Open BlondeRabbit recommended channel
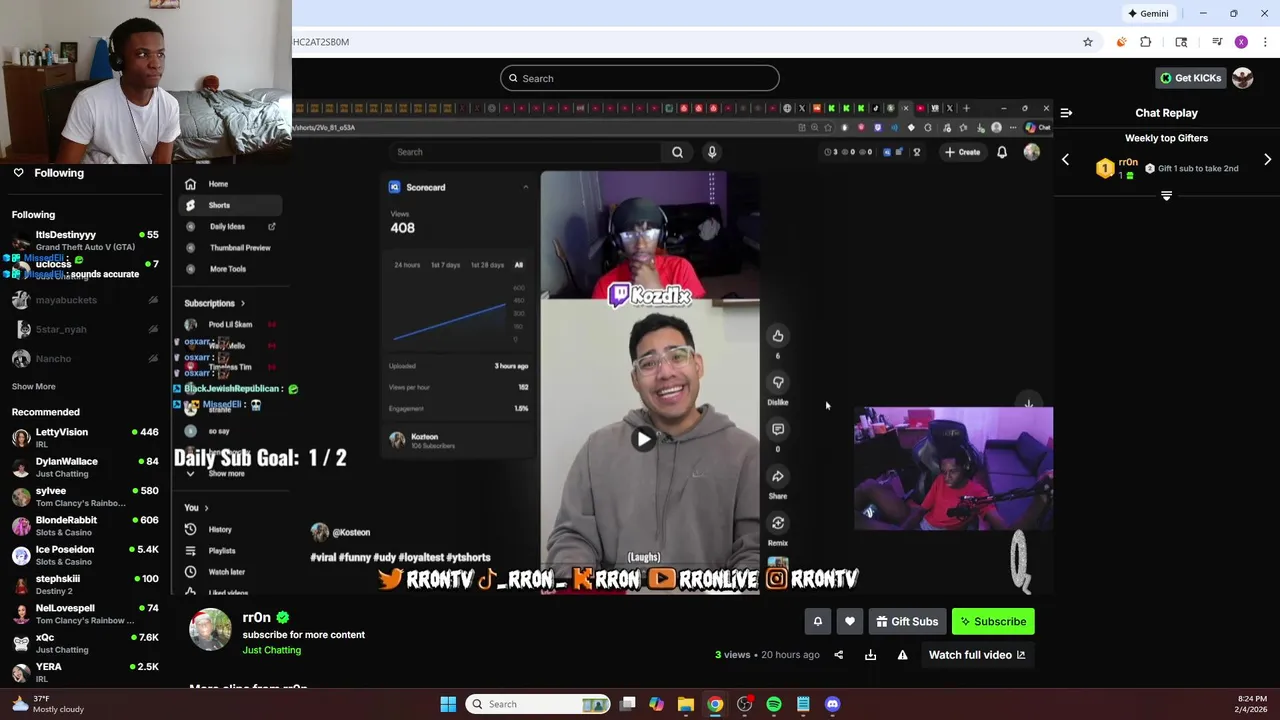 [x=85, y=526]
